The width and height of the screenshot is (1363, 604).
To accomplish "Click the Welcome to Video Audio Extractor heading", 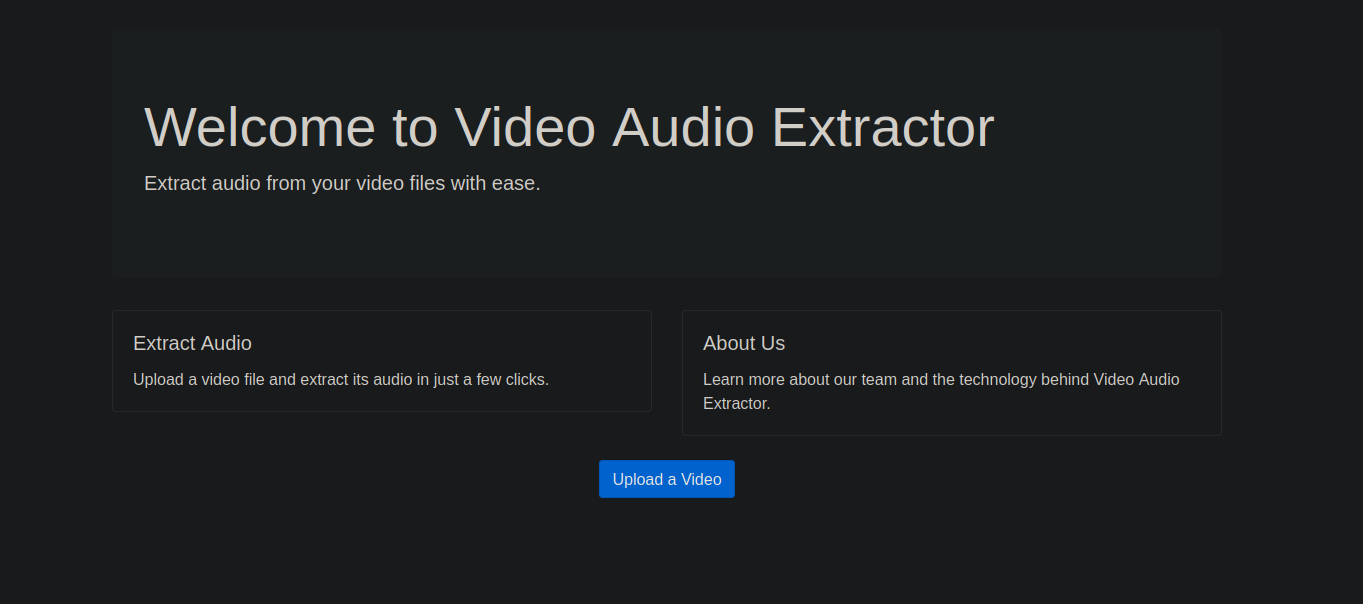I will pos(568,127).
